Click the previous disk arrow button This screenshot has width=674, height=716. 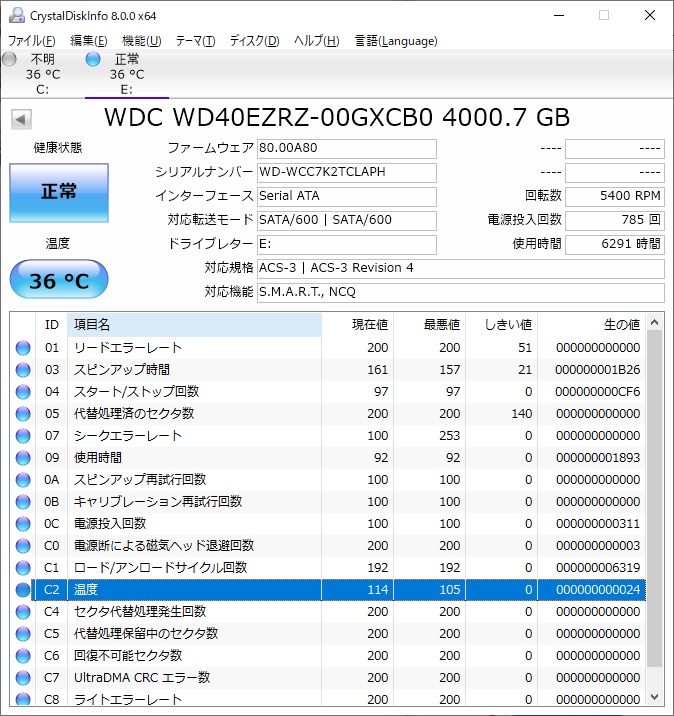[x=21, y=119]
